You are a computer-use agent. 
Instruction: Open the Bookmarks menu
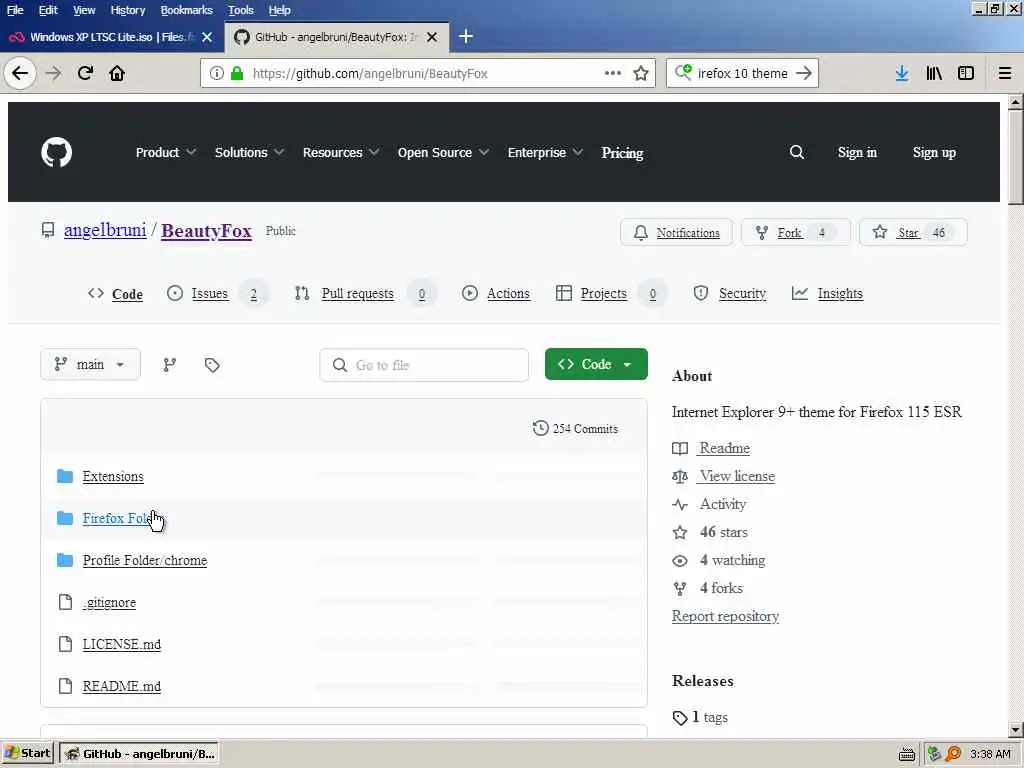(186, 10)
